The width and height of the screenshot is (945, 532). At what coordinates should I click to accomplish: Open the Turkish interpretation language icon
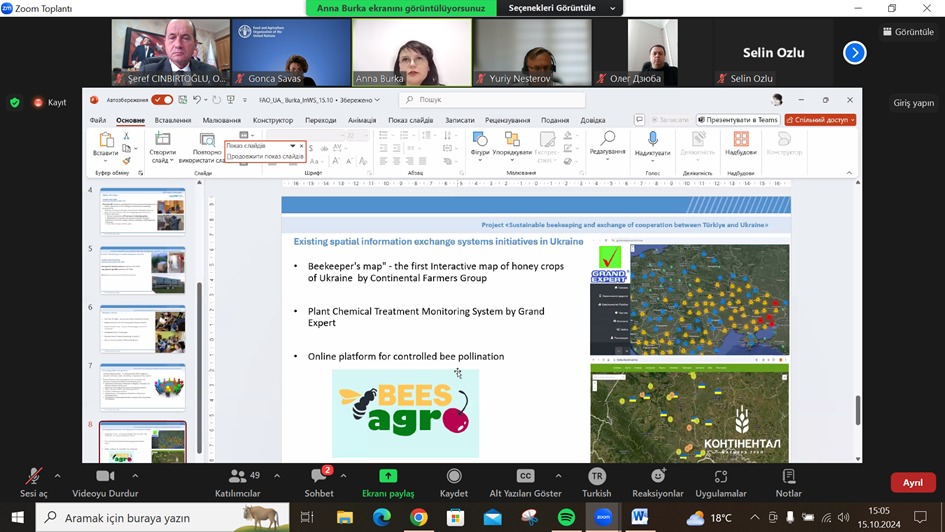[597, 476]
